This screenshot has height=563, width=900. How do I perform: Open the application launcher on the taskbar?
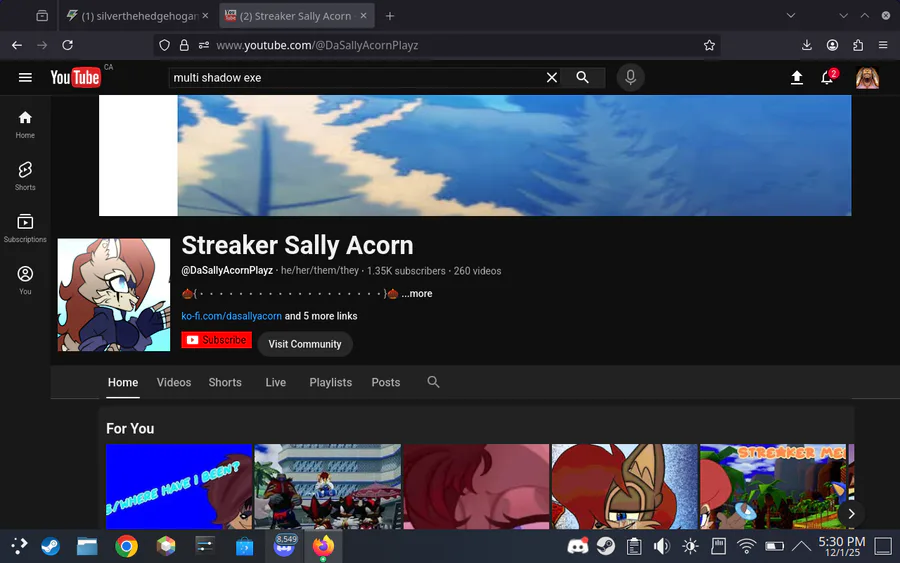tap(18, 546)
